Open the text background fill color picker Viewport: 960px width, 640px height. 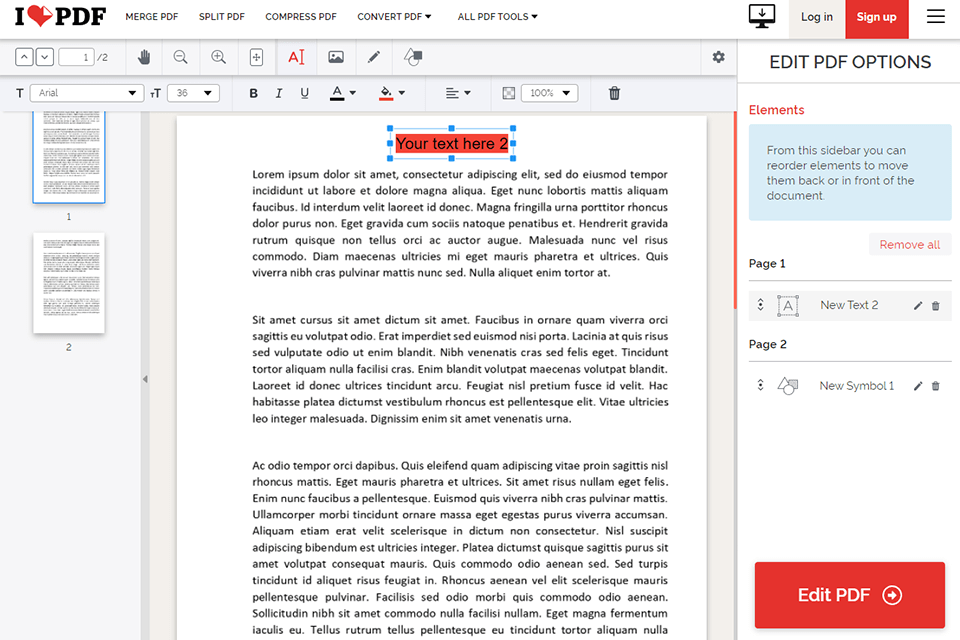tap(392, 93)
